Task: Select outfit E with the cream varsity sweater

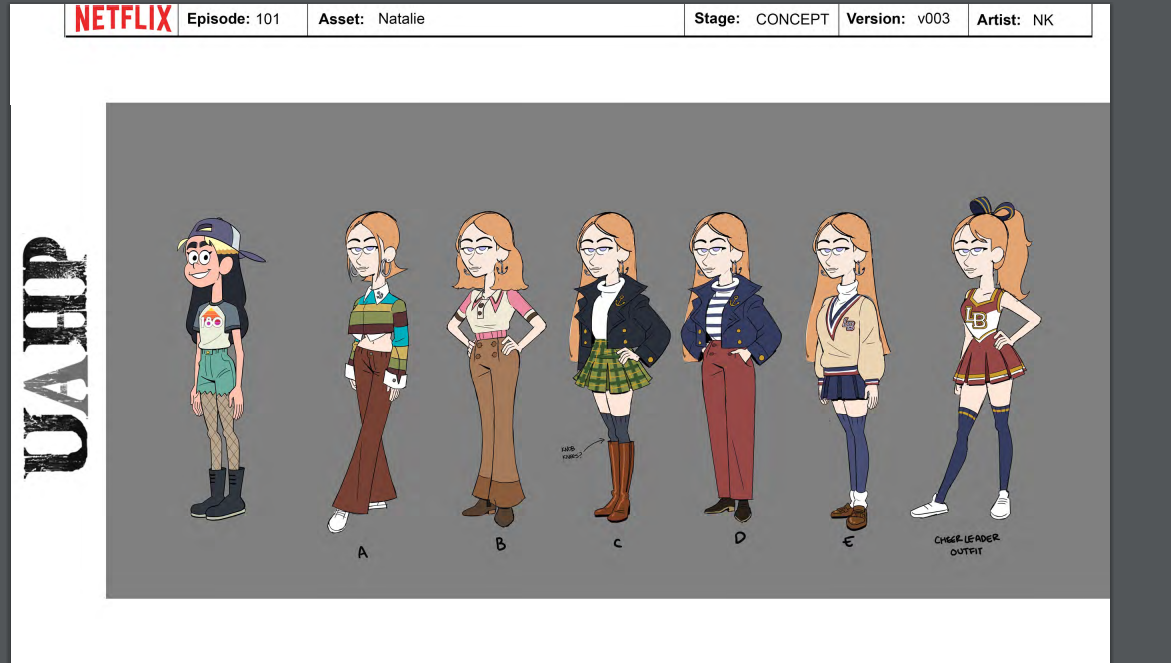Action: (848, 371)
